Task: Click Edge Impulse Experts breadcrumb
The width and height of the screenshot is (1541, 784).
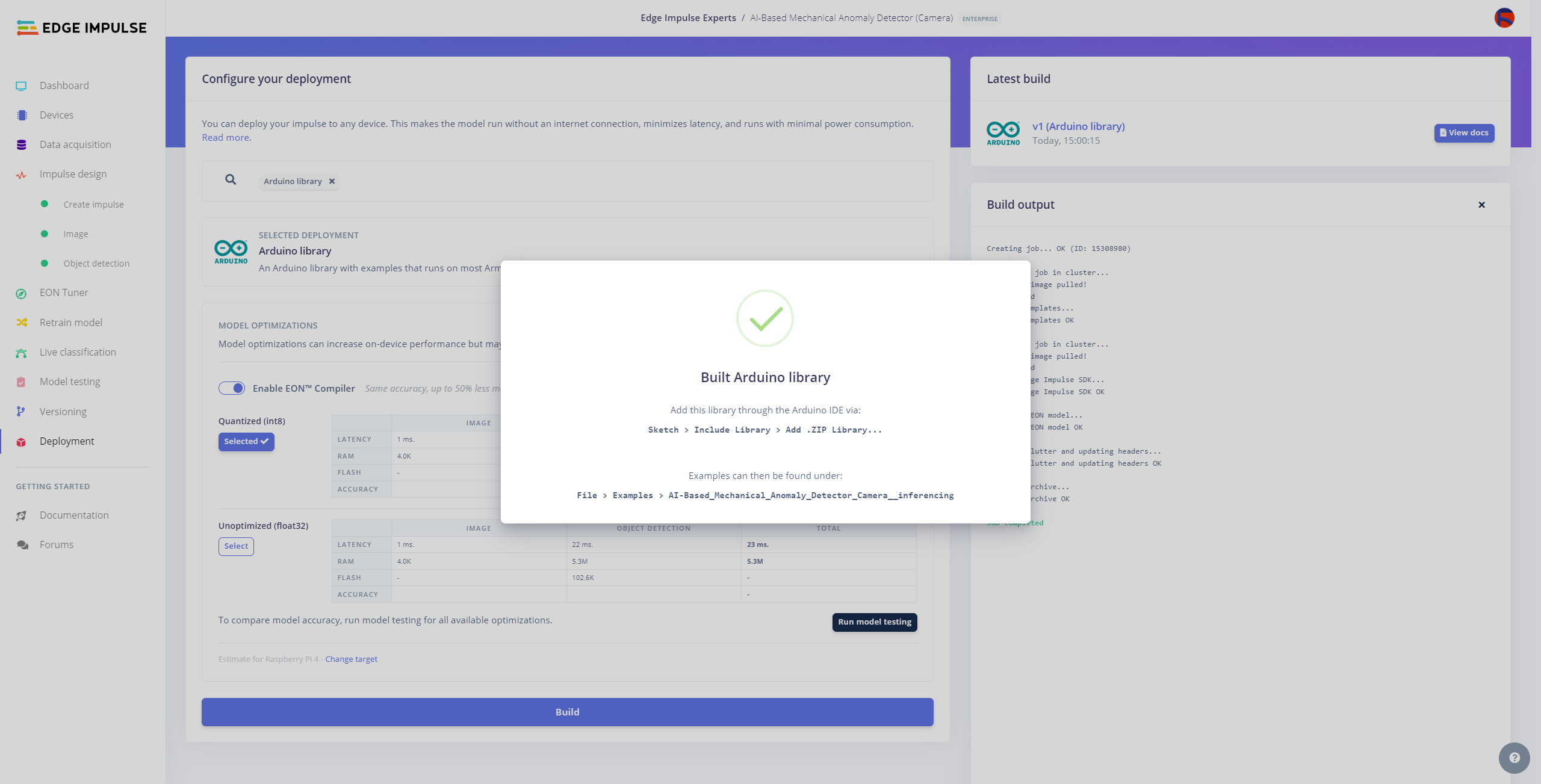Action: tap(688, 18)
